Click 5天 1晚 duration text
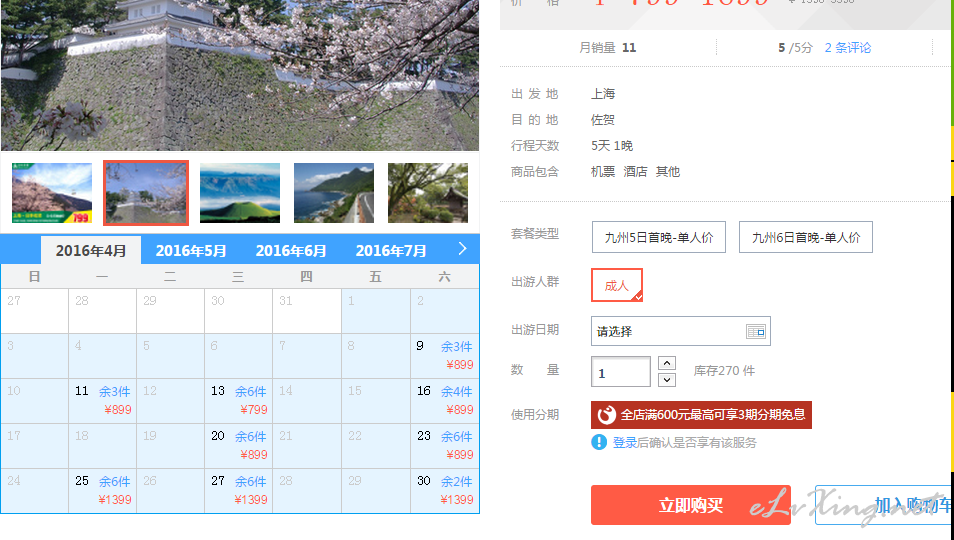954x540 pixels. point(612,146)
